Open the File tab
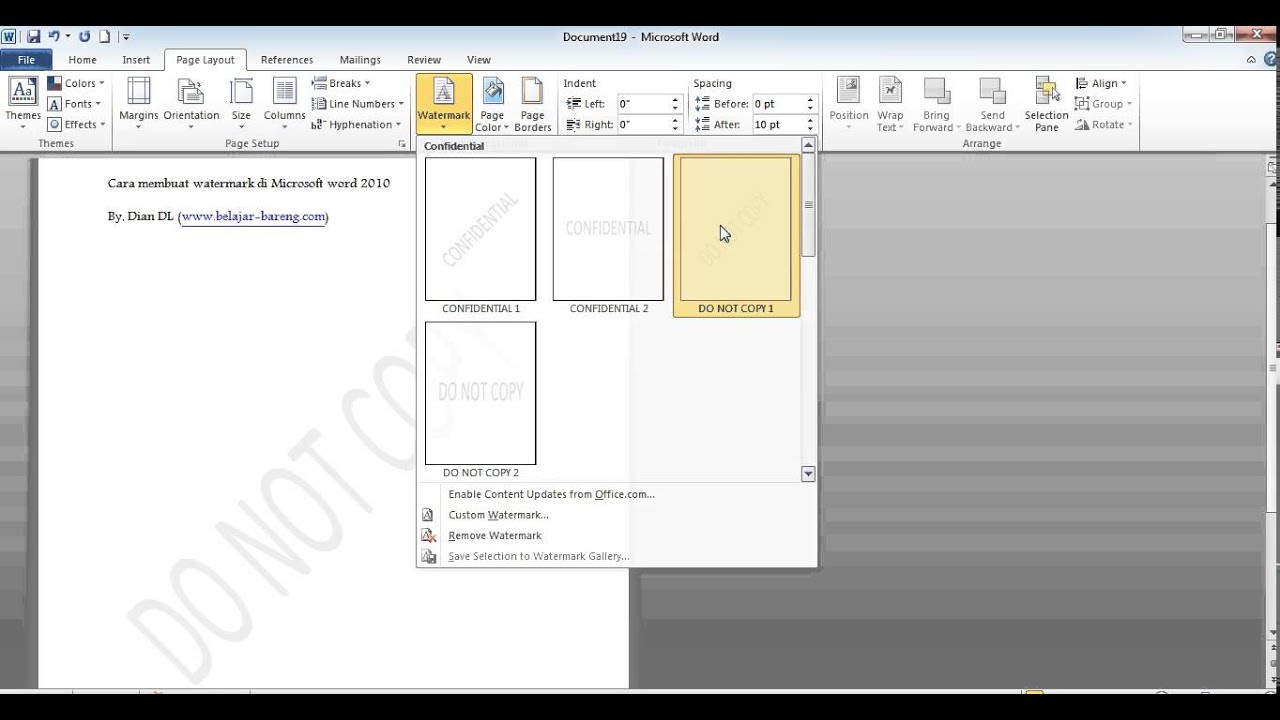 pyautogui.click(x=26, y=60)
